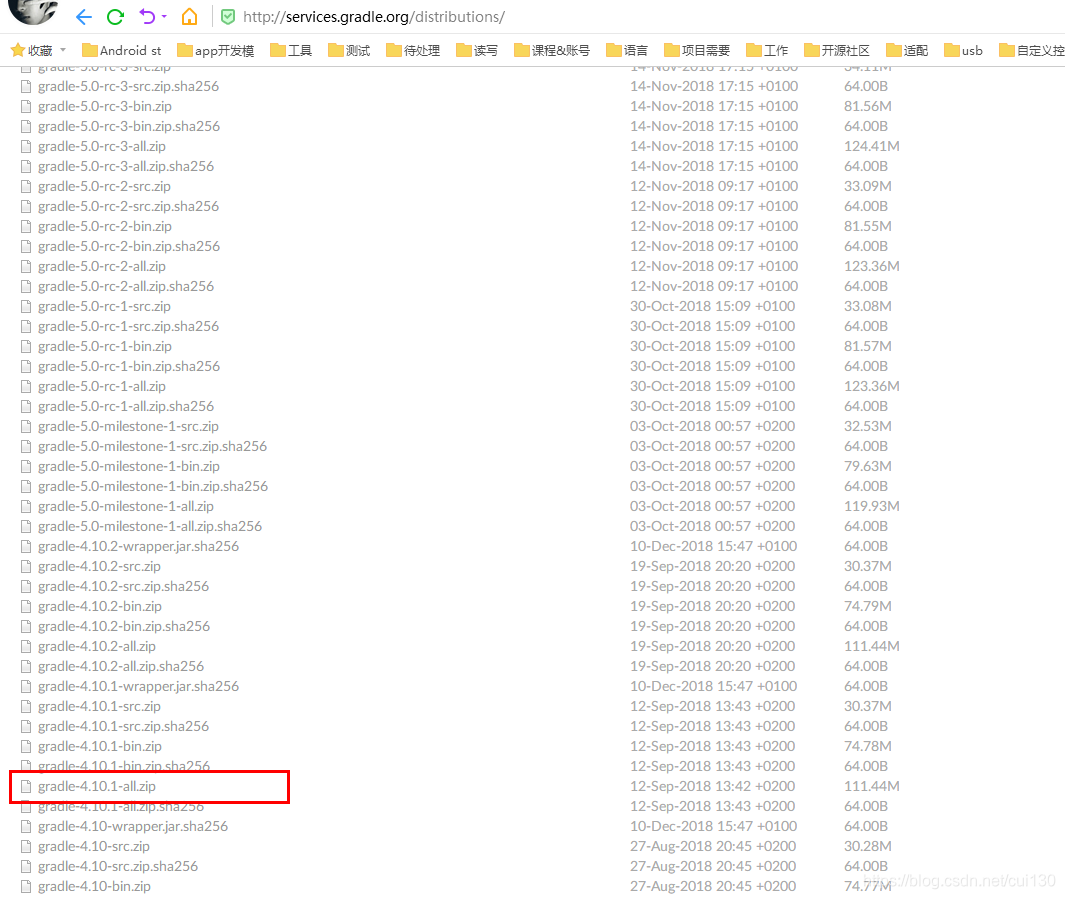
Task: Click file icon beside gradle-5.0-rc-2-src.zip
Action: [x=26, y=187]
